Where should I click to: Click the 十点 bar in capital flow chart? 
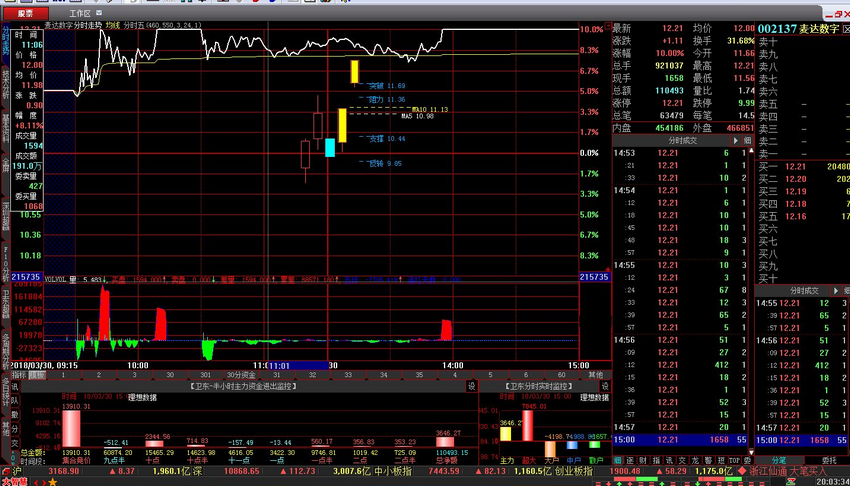pyautogui.click(x=154, y=444)
